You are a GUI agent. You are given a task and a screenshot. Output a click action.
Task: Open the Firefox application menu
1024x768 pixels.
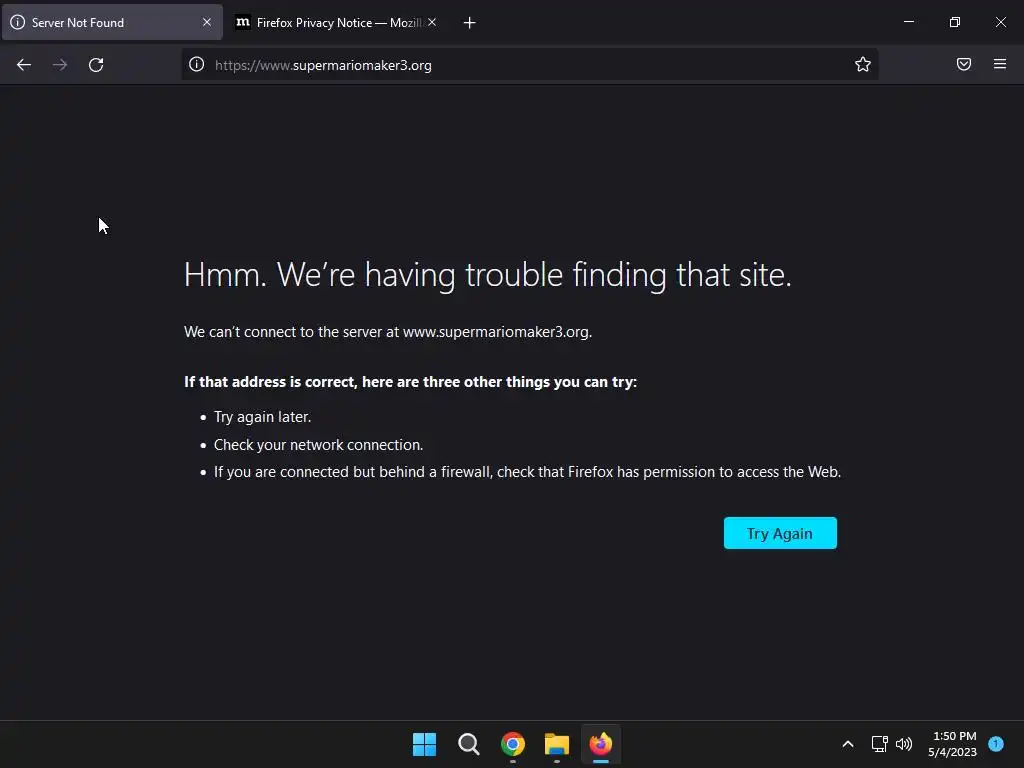point(1000,64)
